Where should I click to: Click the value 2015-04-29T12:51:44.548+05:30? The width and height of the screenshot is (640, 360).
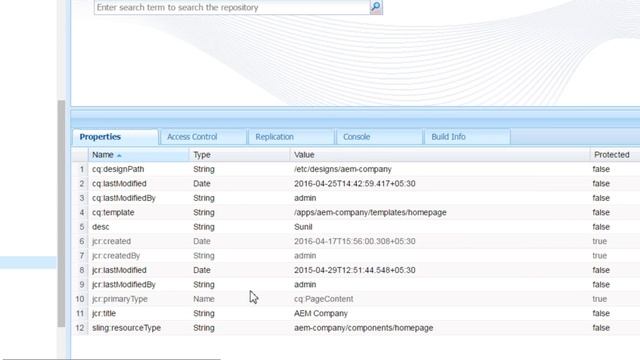(355, 270)
